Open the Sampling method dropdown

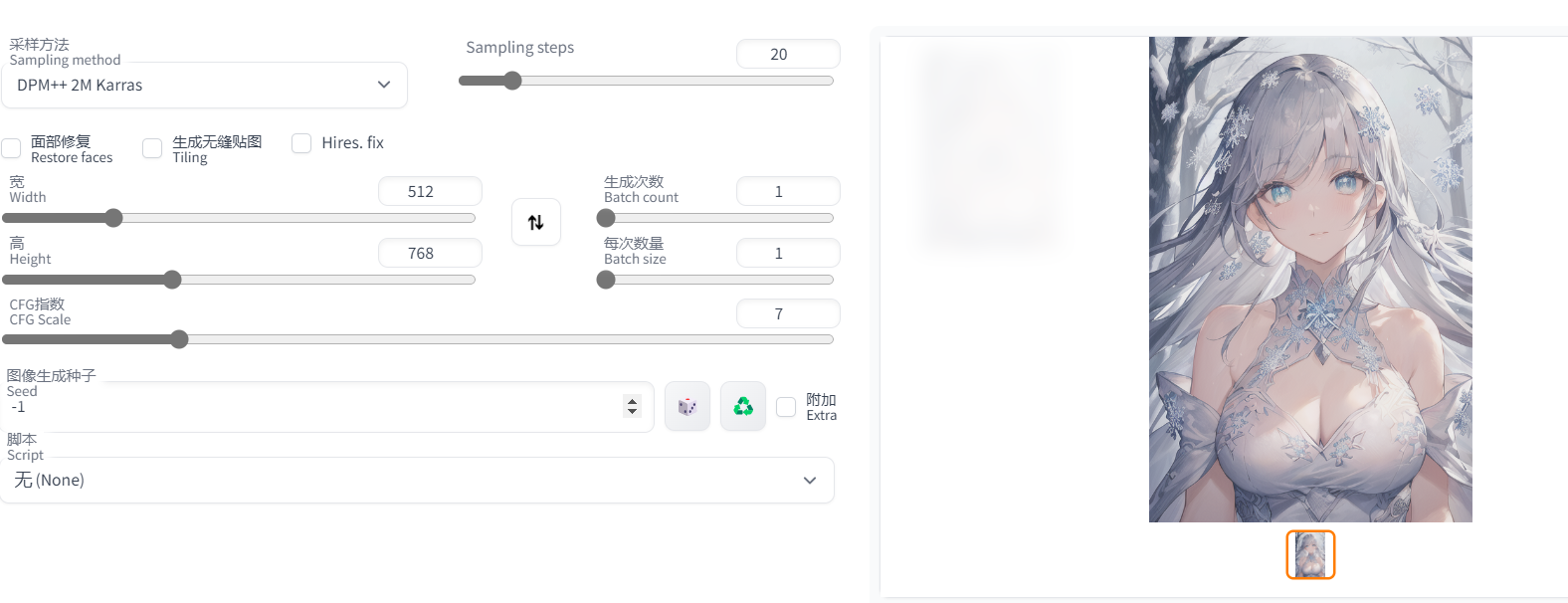(204, 86)
